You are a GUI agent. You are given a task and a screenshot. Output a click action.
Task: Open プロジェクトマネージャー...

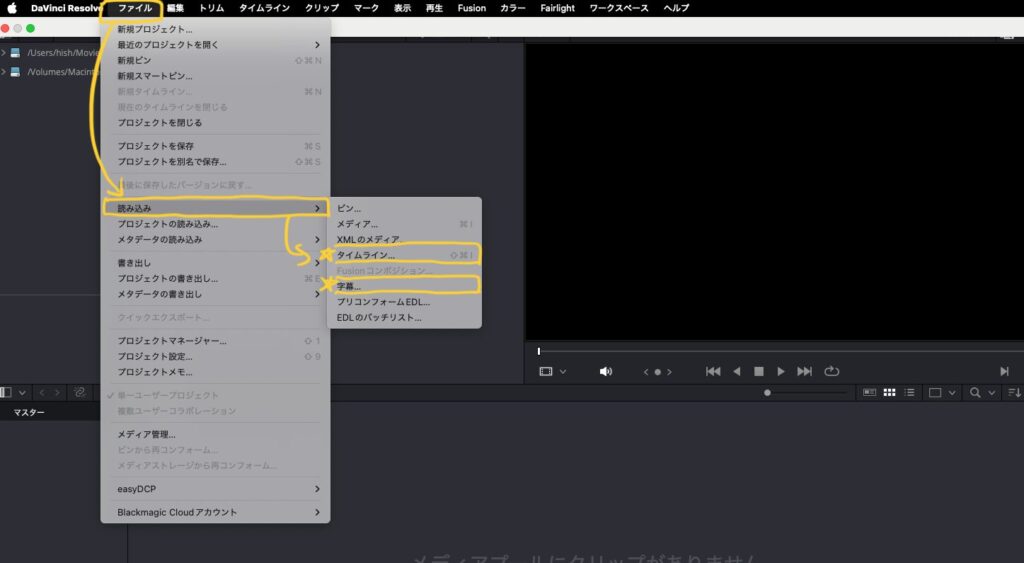coord(216,341)
